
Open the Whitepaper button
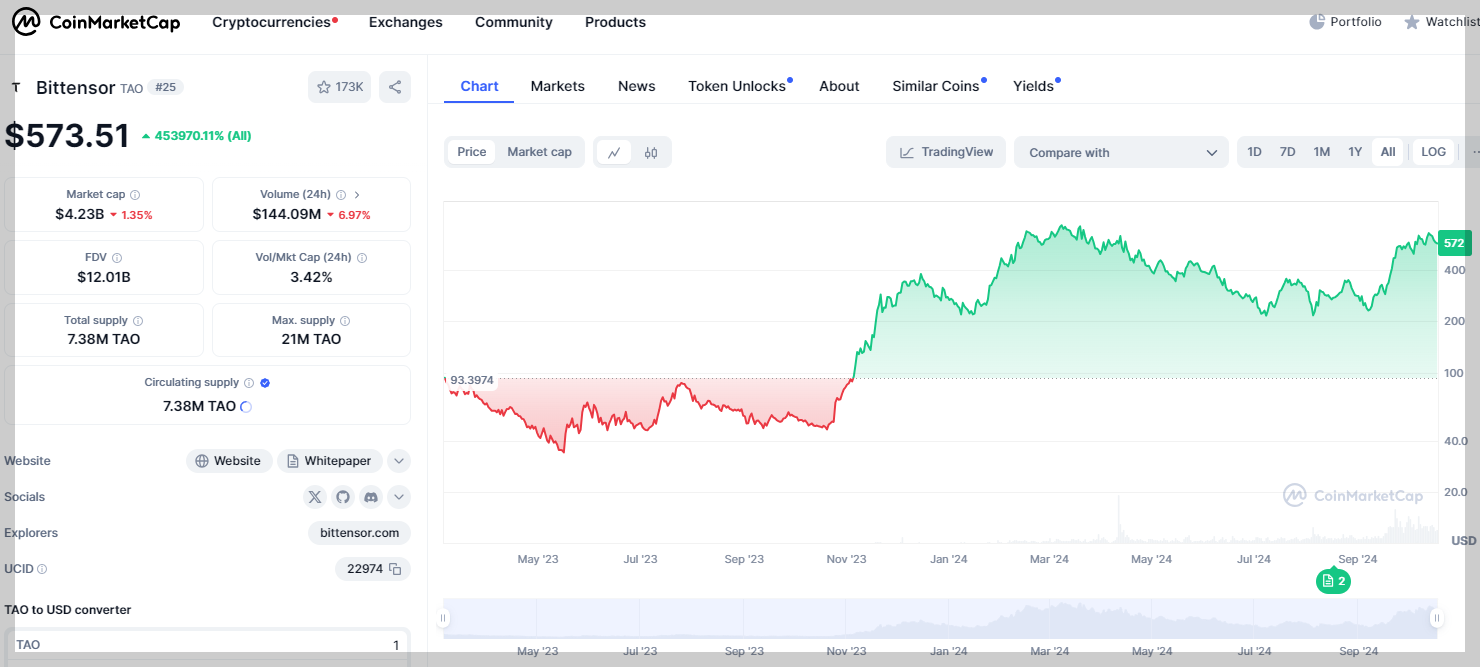[x=329, y=461]
